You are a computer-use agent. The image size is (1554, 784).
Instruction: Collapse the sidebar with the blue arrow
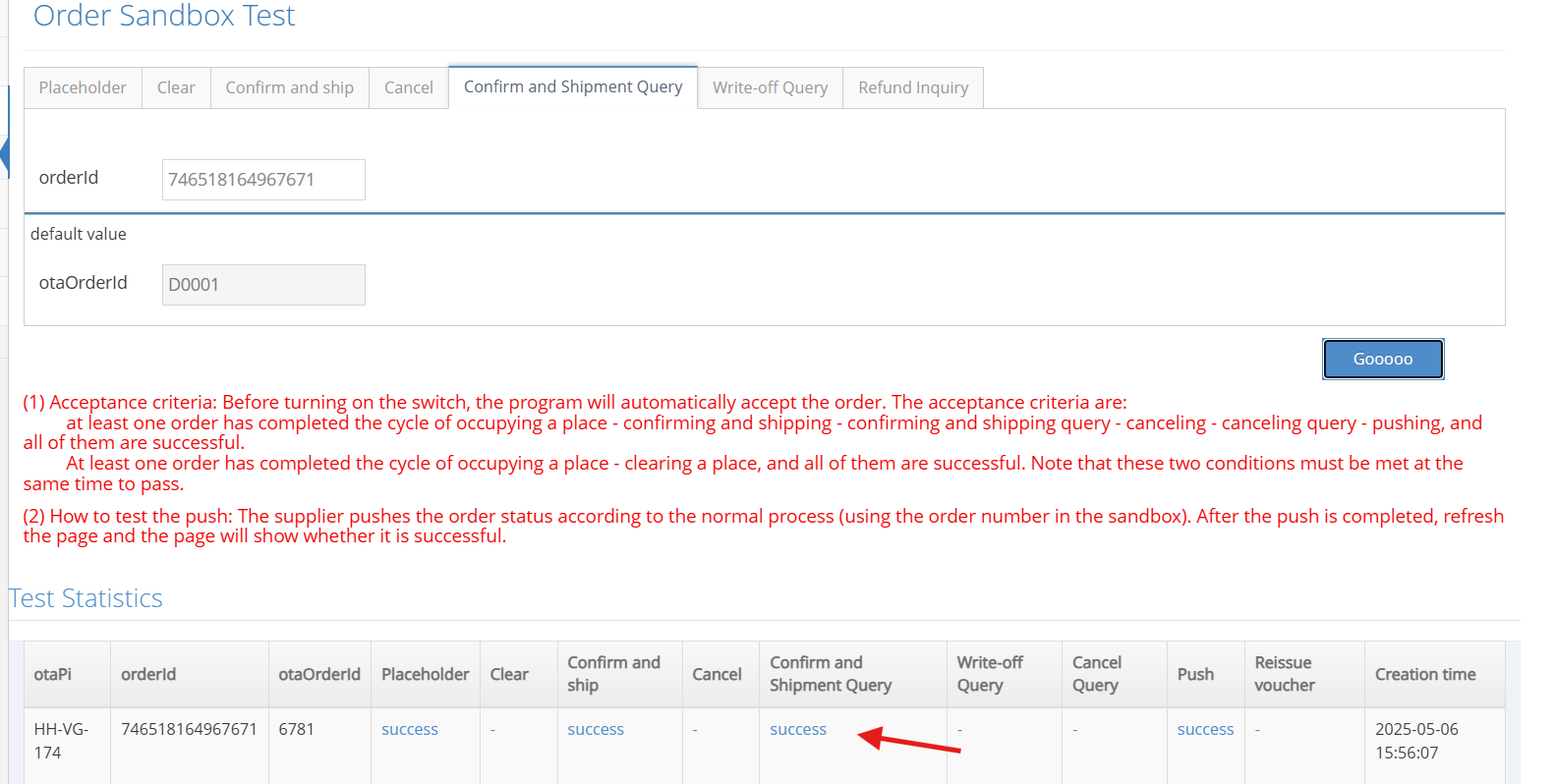4,155
